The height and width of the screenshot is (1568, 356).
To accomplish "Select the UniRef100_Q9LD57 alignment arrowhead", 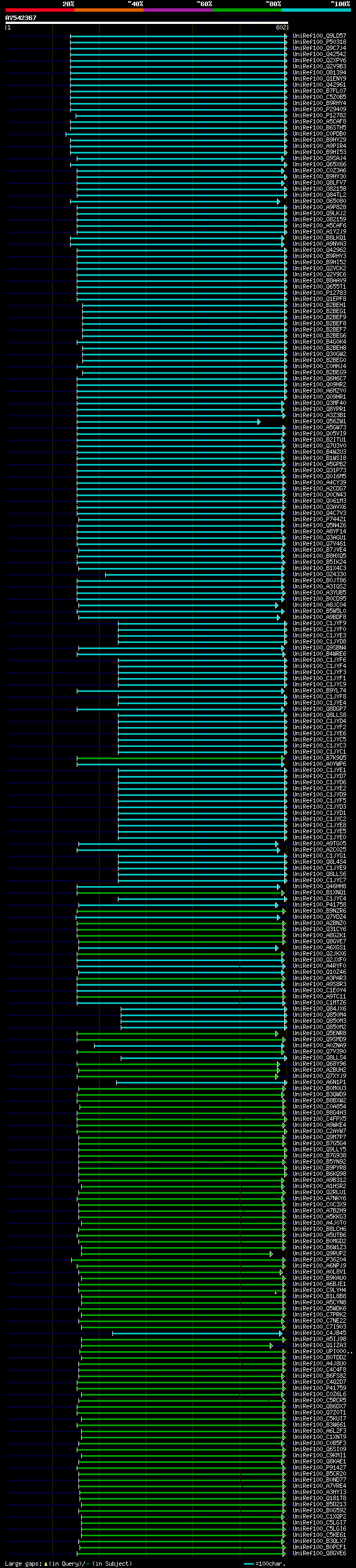I will tap(286, 37).
